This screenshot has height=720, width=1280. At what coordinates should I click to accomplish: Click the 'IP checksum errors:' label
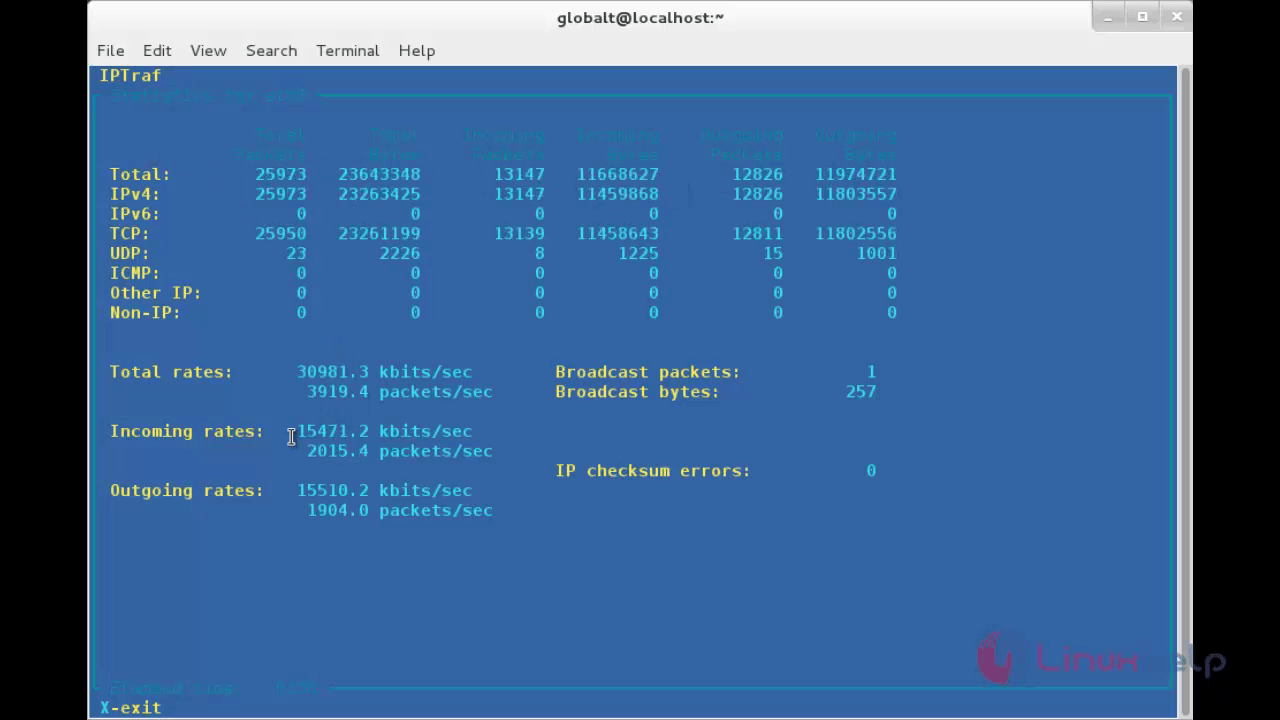pos(653,471)
